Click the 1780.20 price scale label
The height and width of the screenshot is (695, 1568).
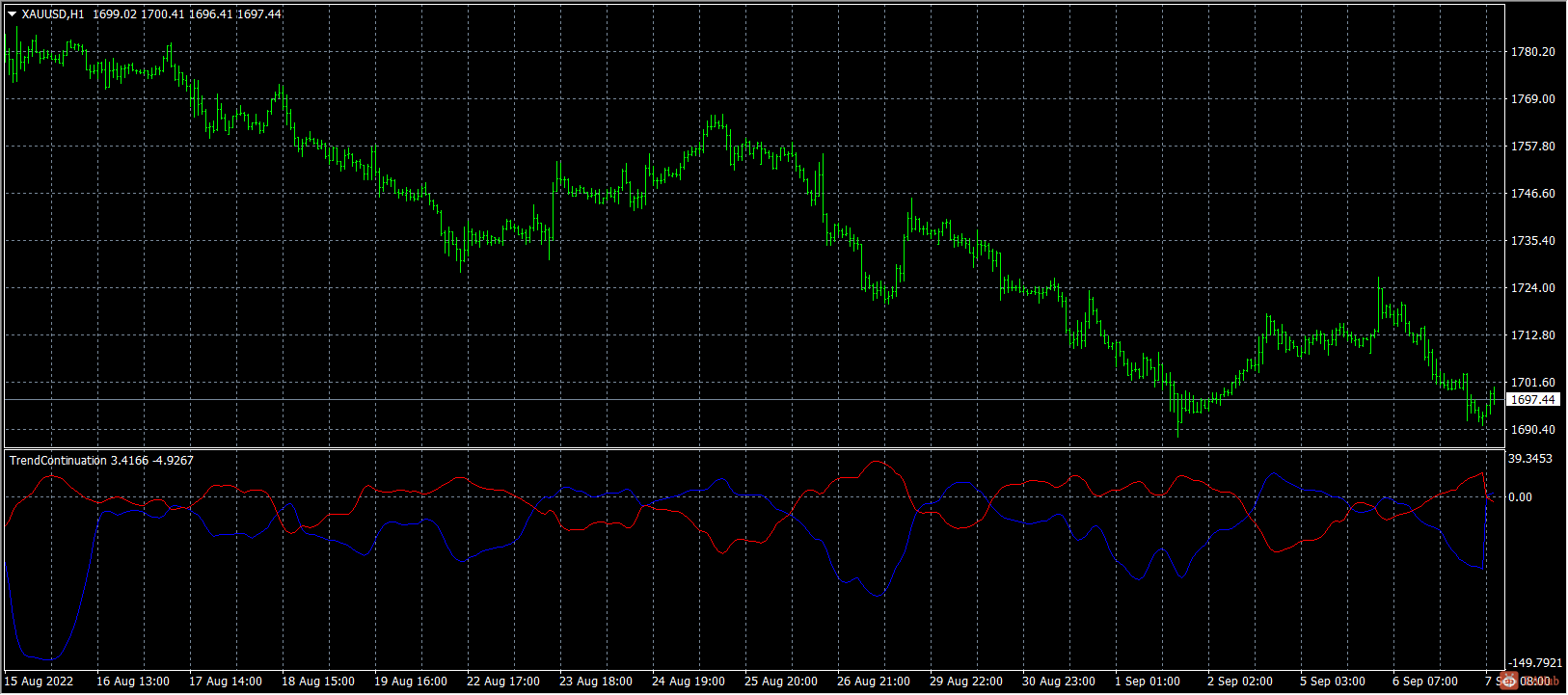(x=1532, y=52)
